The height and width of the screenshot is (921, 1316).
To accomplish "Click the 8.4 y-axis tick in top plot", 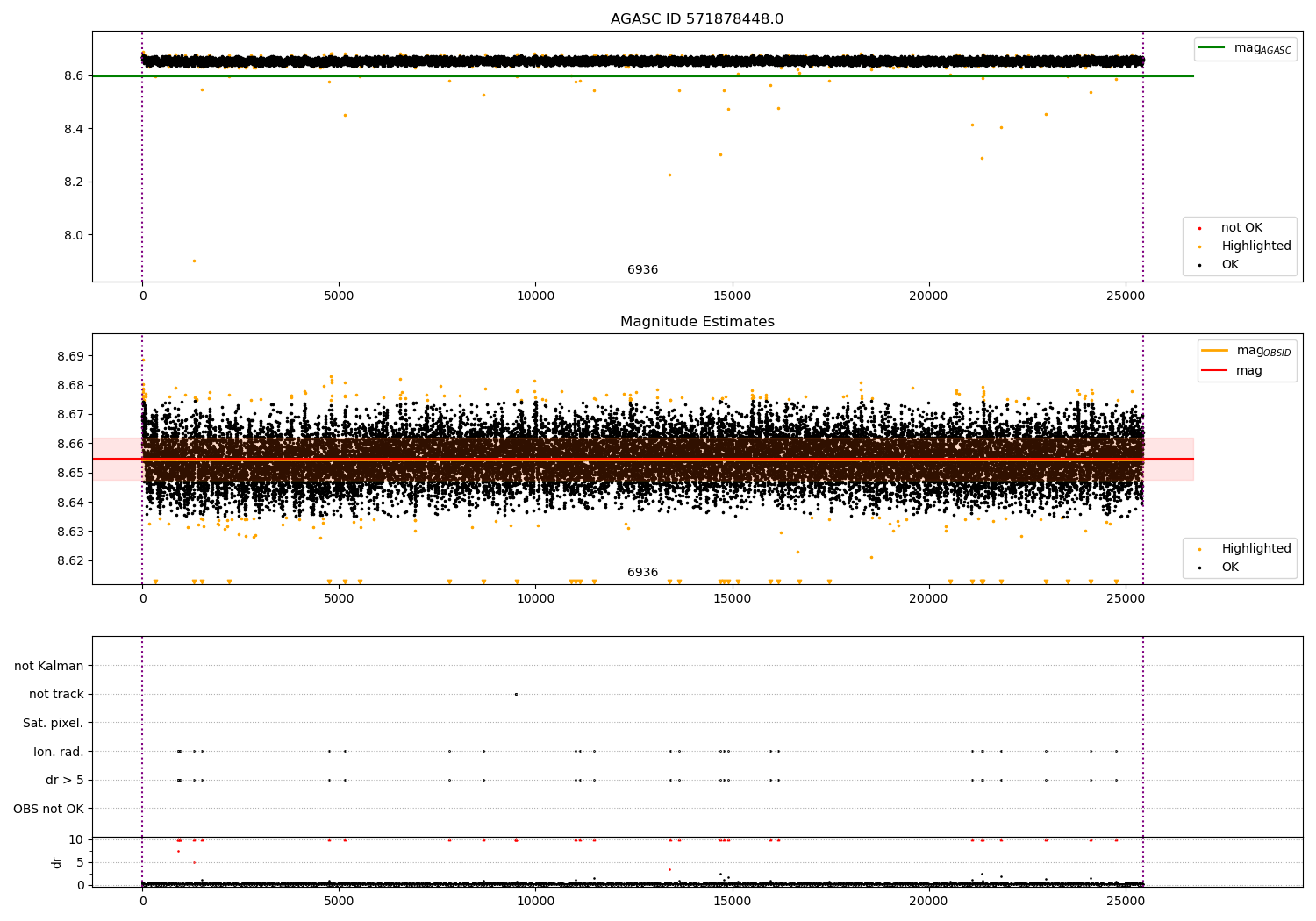I will [x=74, y=130].
